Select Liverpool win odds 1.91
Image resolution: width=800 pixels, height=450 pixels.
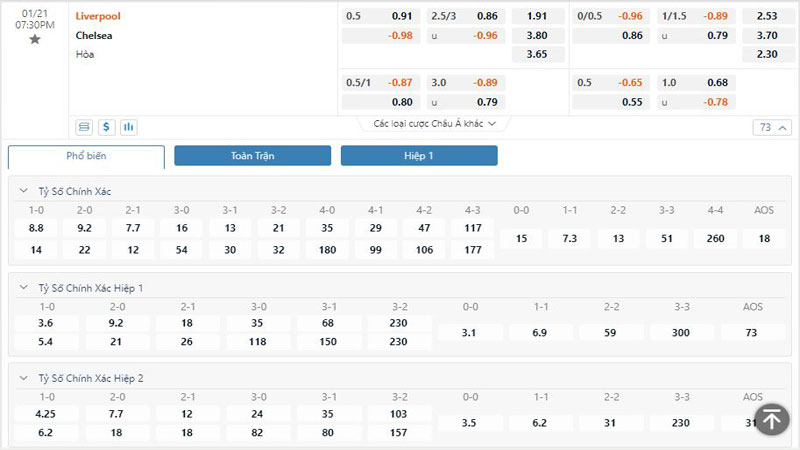[x=536, y=16]
